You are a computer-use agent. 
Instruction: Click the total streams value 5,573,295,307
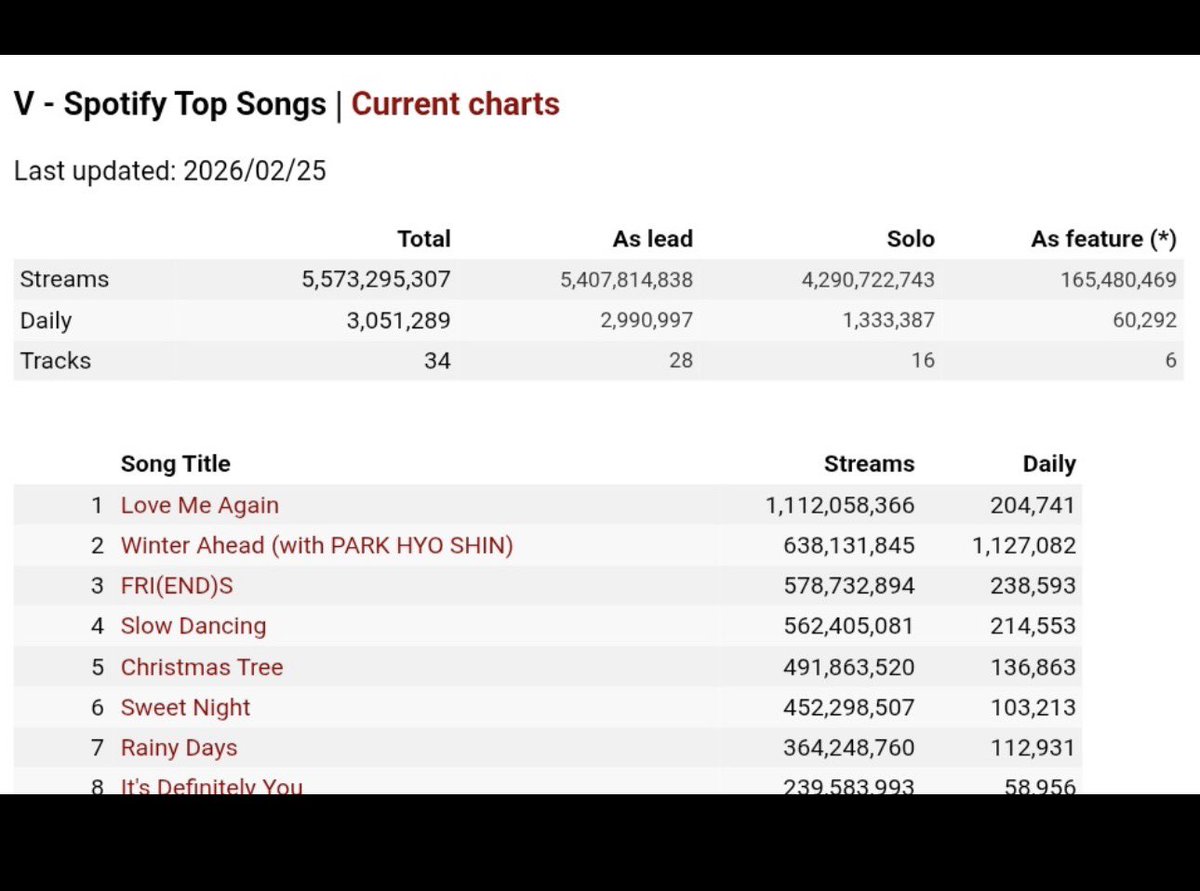[x=375, y=280]
